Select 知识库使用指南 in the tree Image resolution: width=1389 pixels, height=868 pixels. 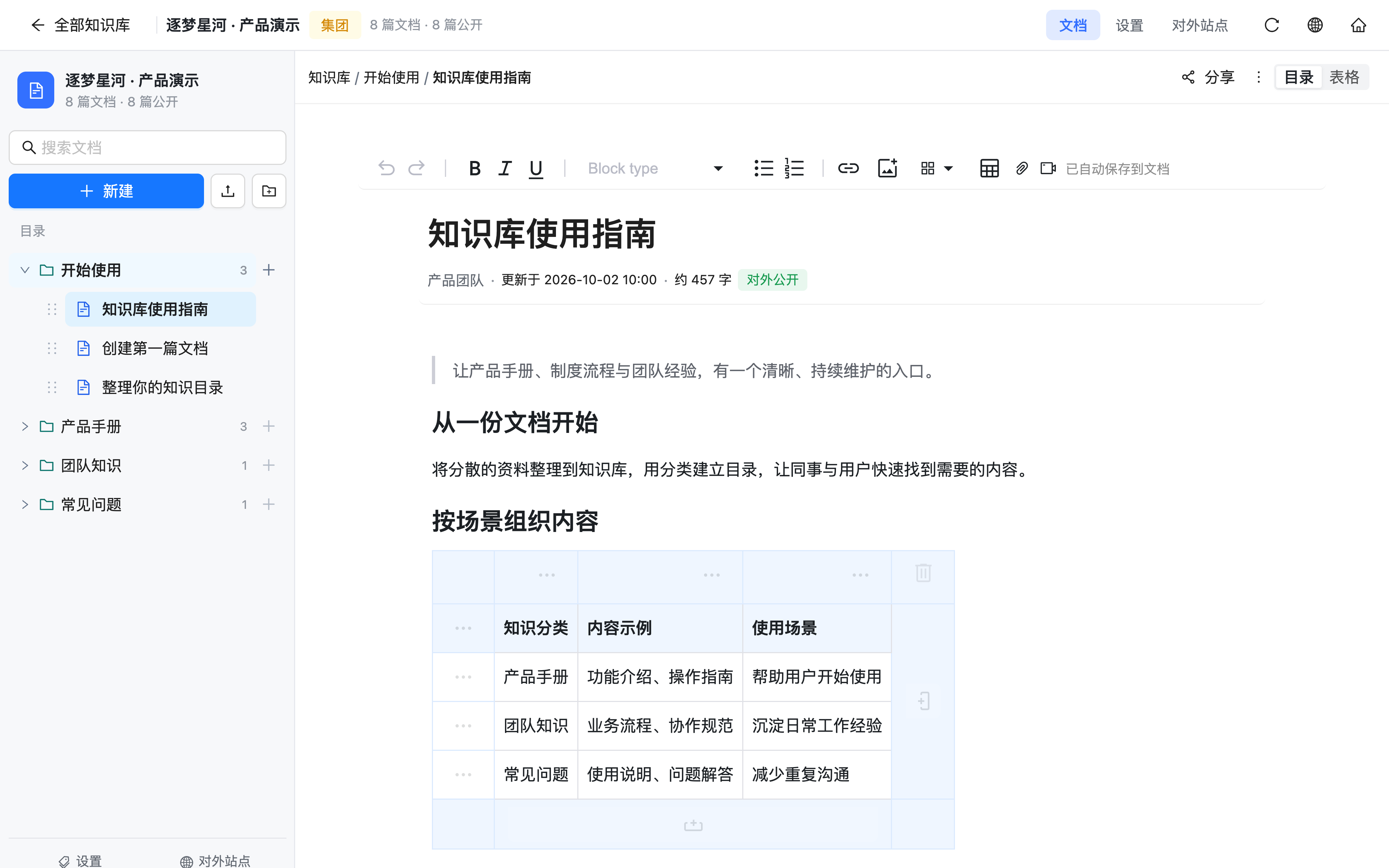[x=160, y=309]
